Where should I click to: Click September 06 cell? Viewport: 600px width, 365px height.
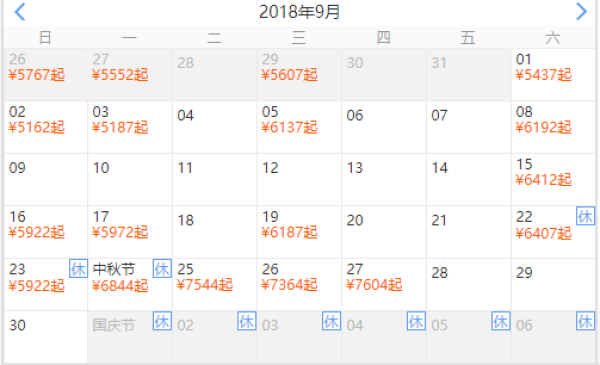(384, 127)
